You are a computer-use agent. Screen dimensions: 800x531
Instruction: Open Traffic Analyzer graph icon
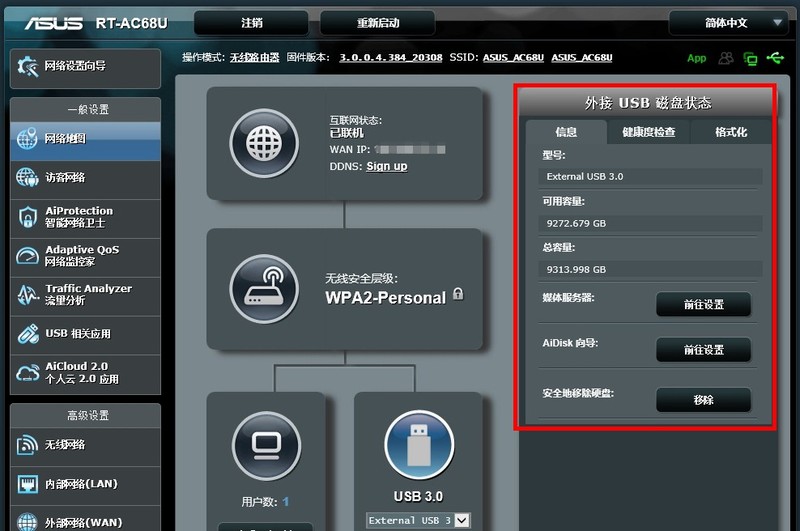click(27, 295)
